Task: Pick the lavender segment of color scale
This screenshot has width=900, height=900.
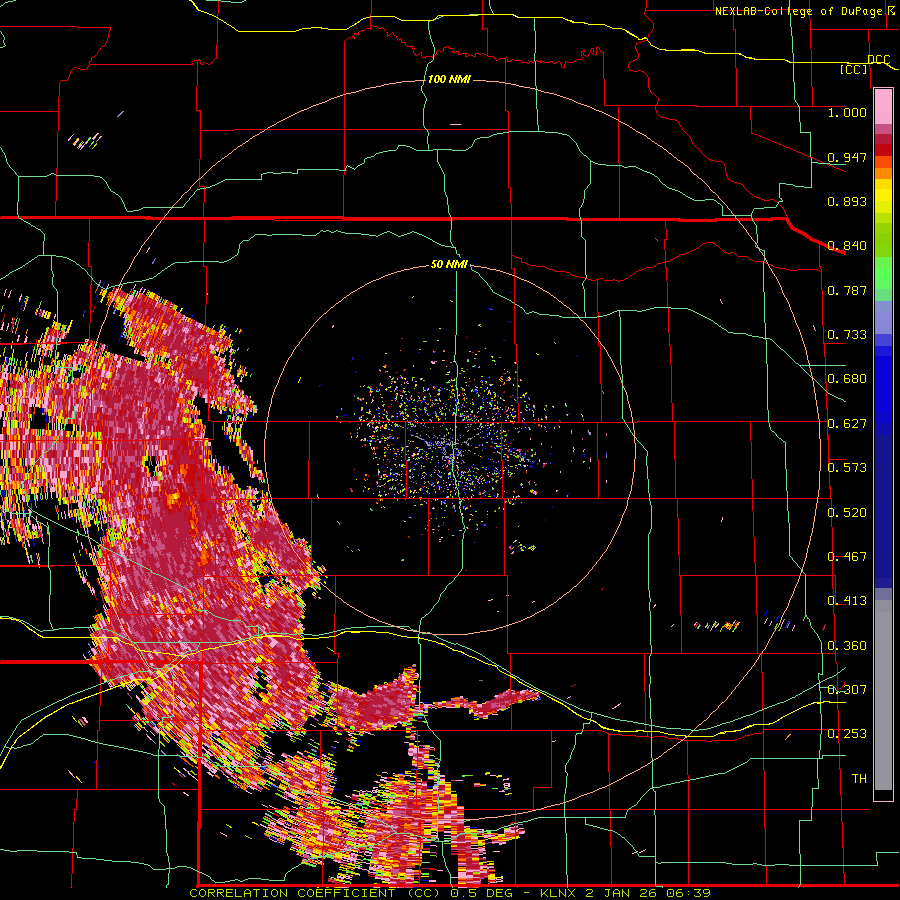Action: click(x=883, y=317)
